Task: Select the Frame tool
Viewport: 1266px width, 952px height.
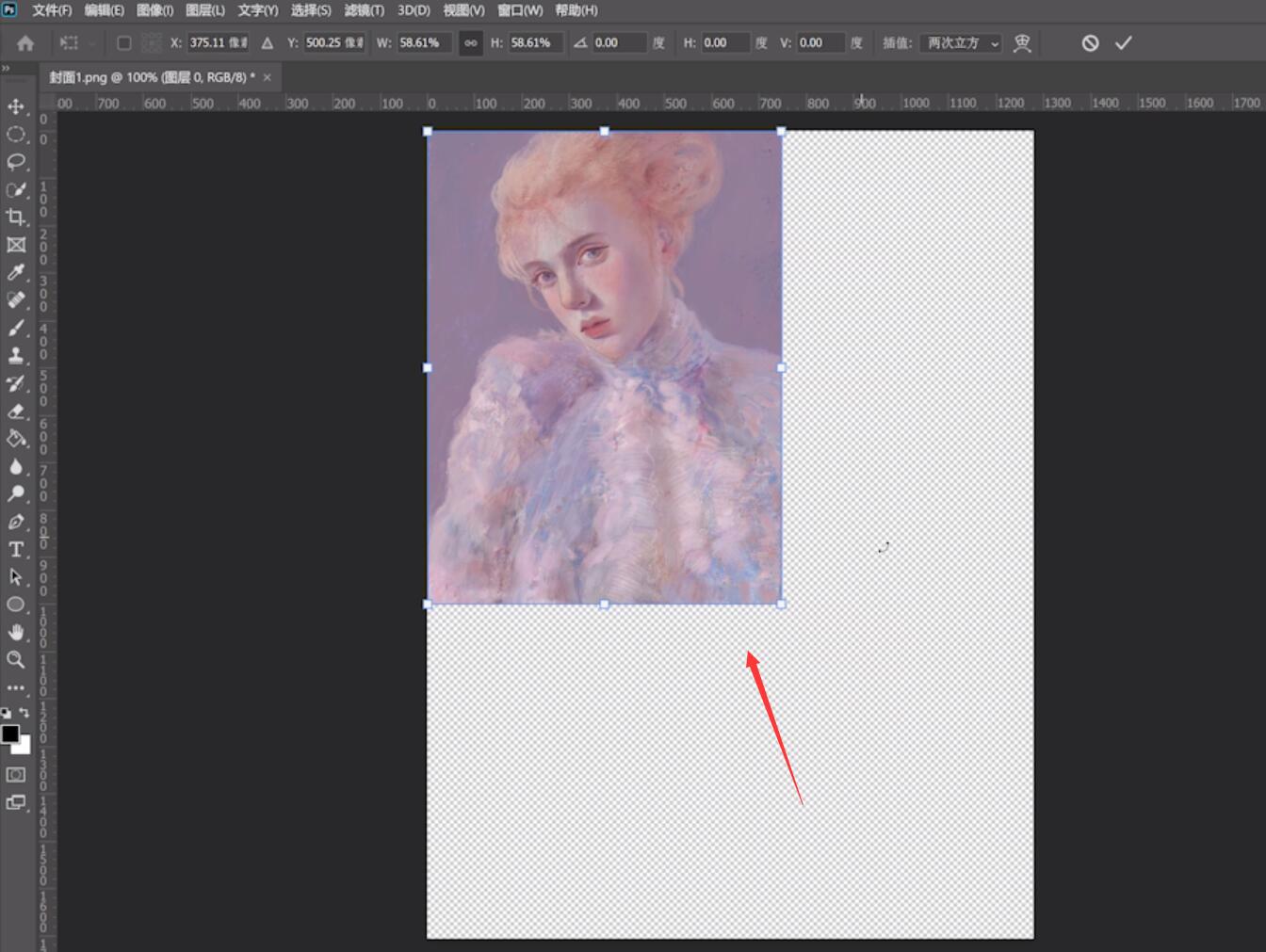Action: pyautogui.click(x=16, y=245)
